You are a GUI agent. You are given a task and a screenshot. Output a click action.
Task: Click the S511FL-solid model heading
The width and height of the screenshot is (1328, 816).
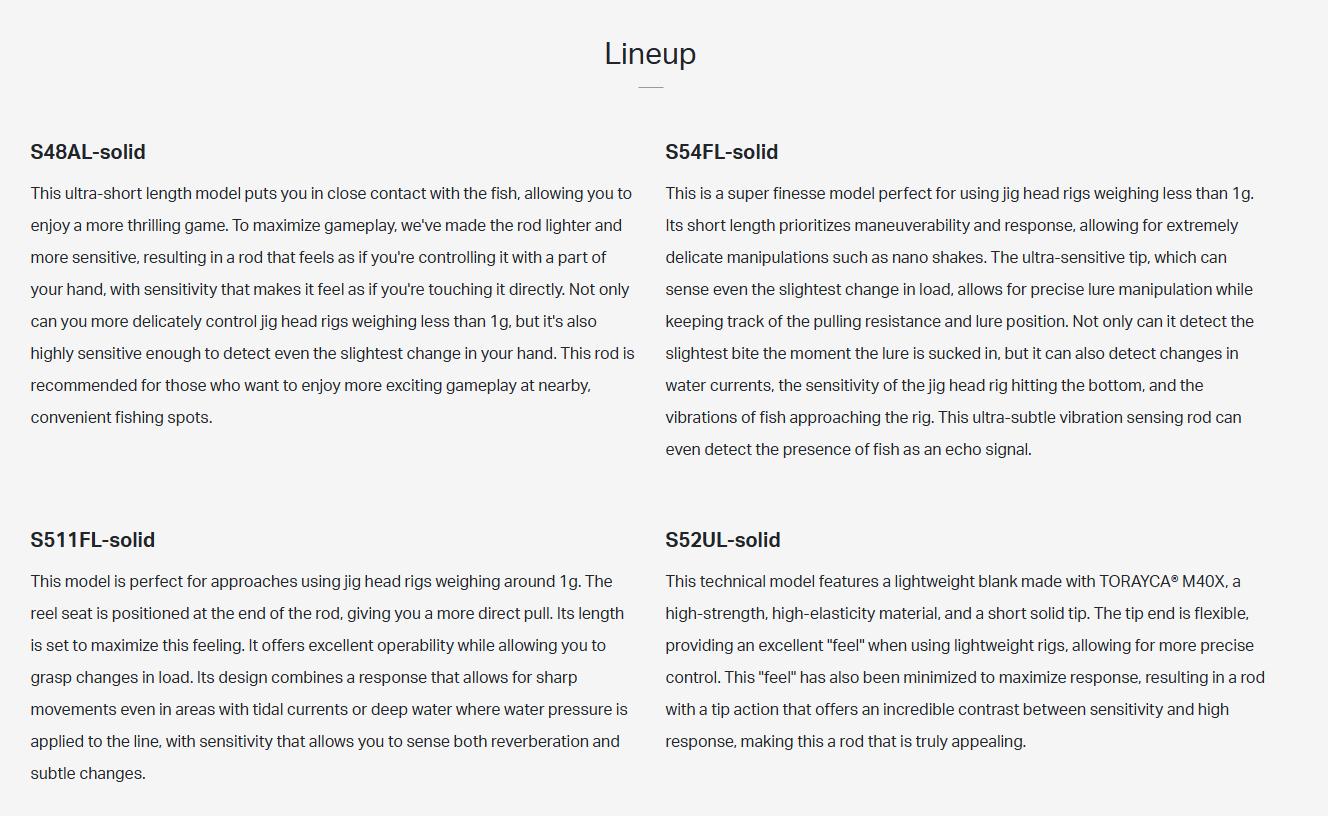point(92,540)
